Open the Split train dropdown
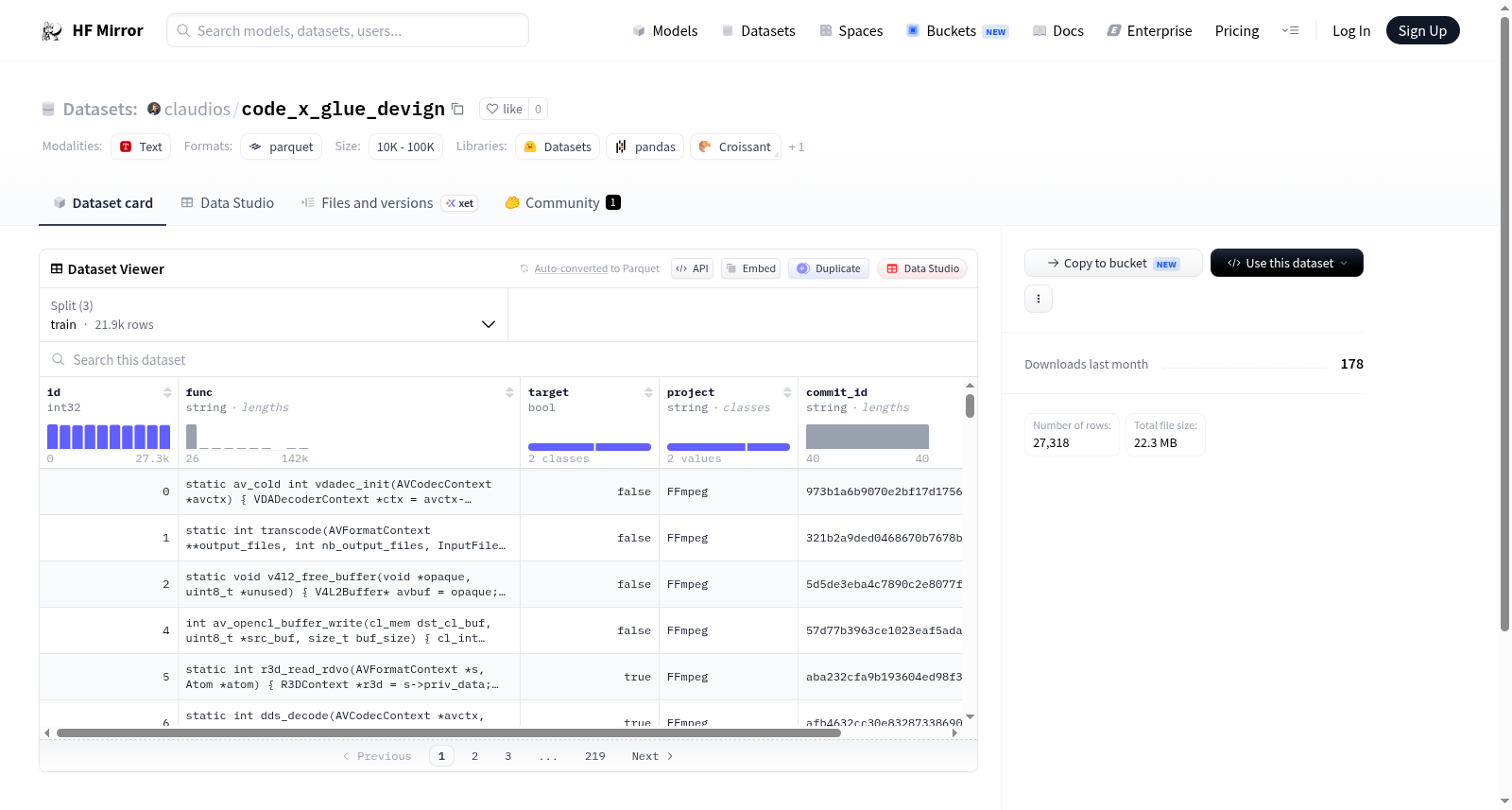Image resolution: width=1512 pixels, height=810 pixels. [273, 315]
